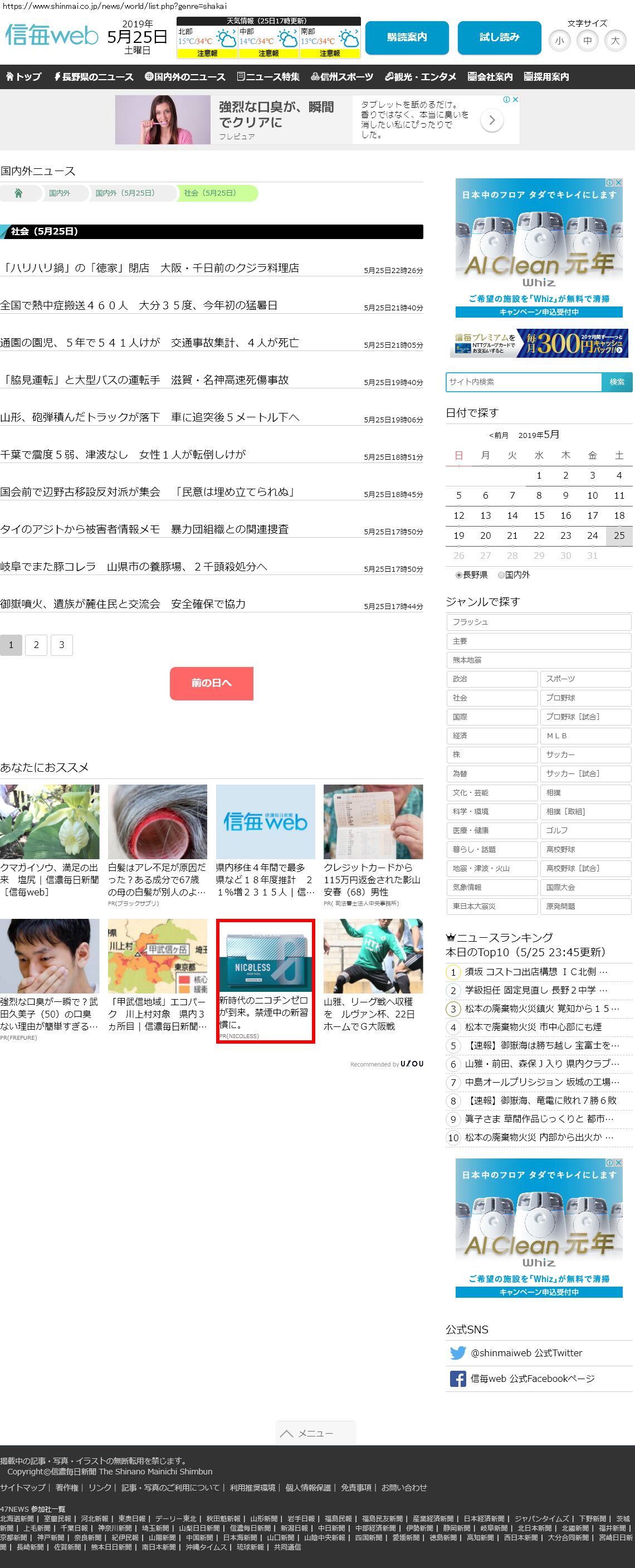
Task: Open the 採用案内 menu
Action: 546,77
